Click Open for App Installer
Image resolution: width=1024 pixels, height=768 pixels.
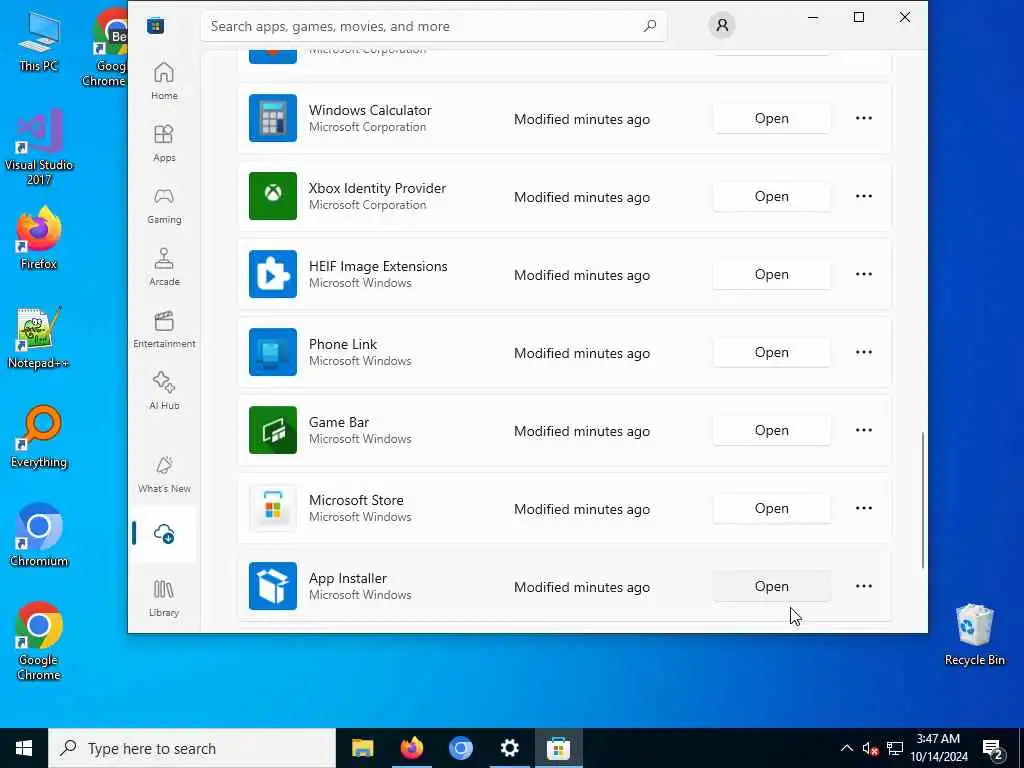click(x=771, y=586)
